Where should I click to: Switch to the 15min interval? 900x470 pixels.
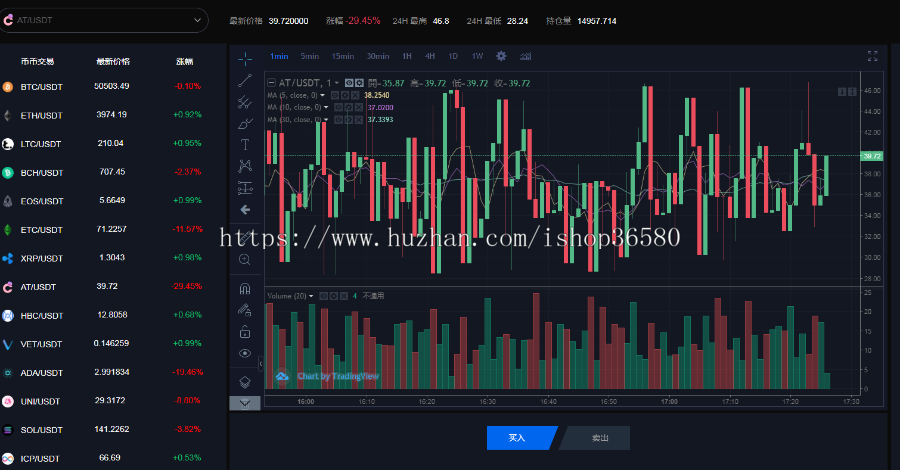343,56
